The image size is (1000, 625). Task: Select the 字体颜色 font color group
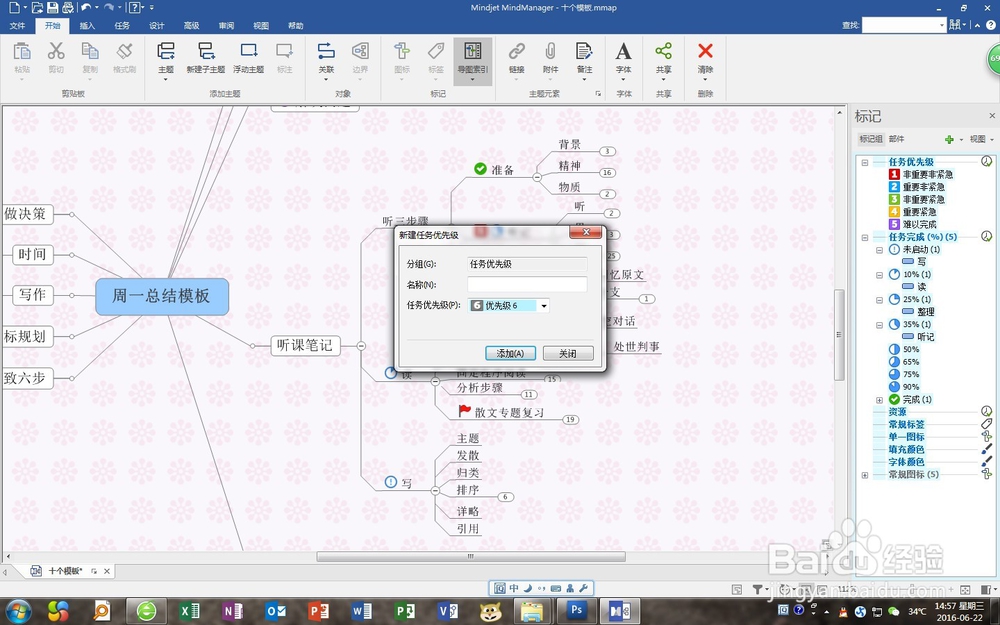coord(906,462)
